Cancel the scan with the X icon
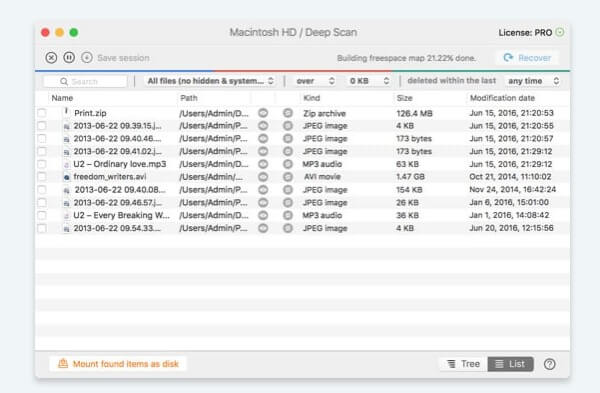Image resolution: width=600 pixels, height=393 pixels. 51,58
